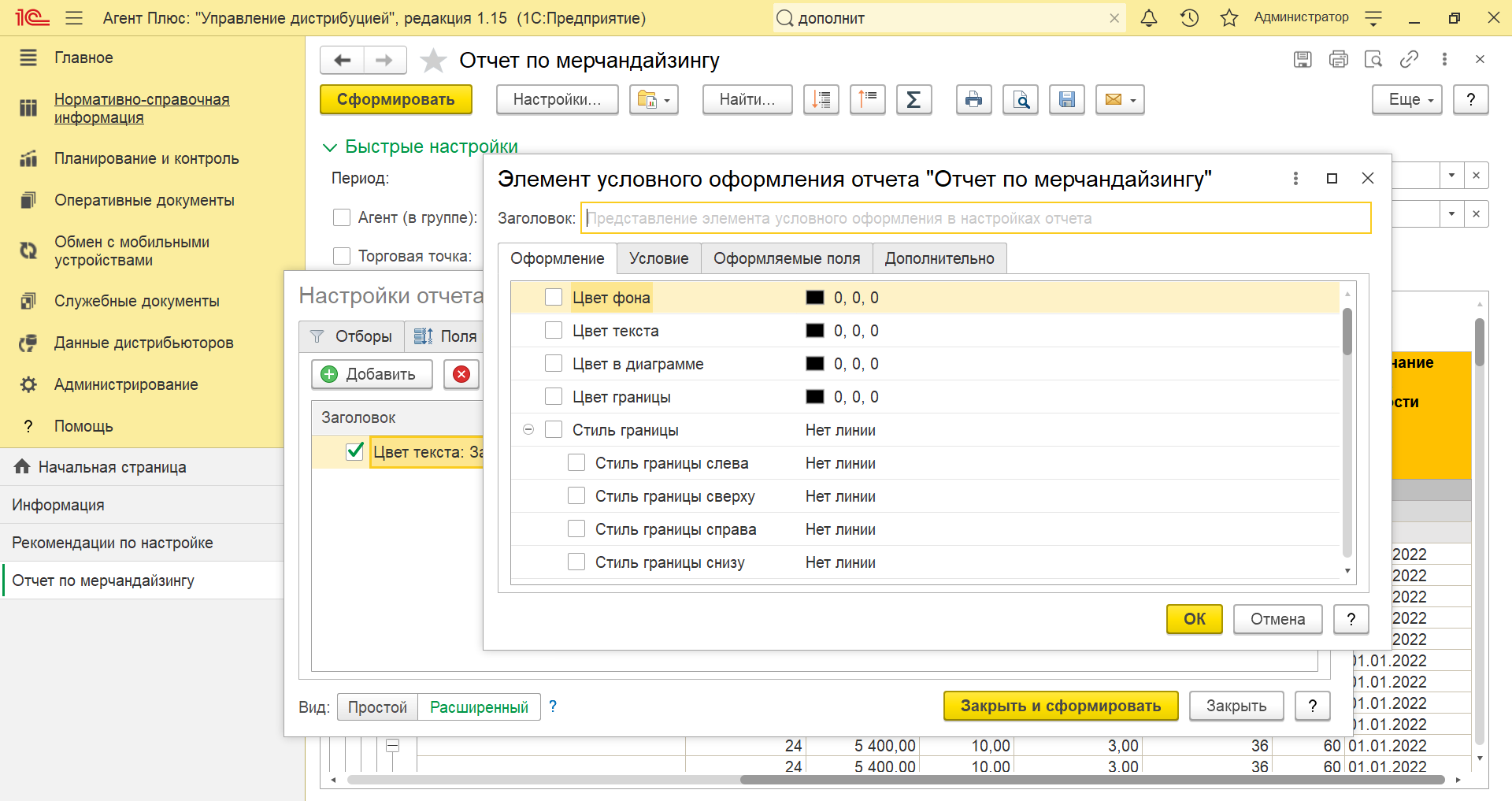
Task: Click Сформировать button
Action: pyautogui.click(x=396, y=100)
